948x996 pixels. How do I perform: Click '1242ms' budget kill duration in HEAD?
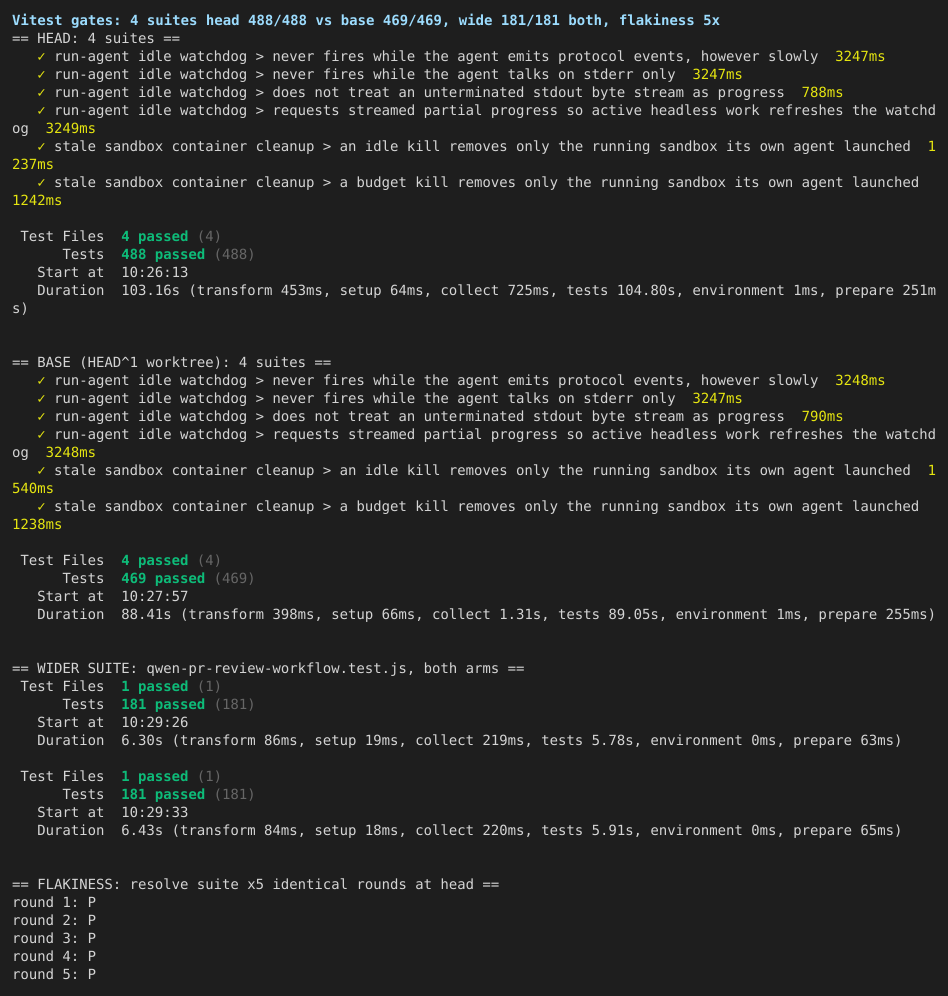click(x=37, y=201)
